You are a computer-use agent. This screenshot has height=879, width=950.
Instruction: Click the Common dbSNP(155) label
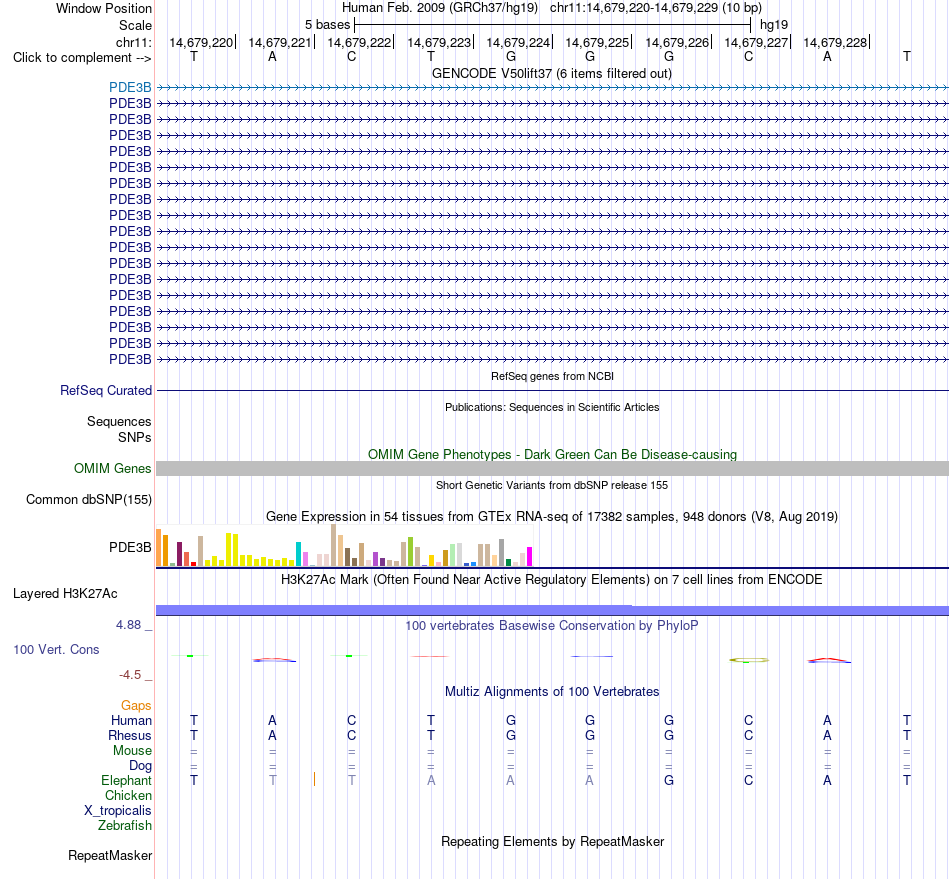coord(89,500)
